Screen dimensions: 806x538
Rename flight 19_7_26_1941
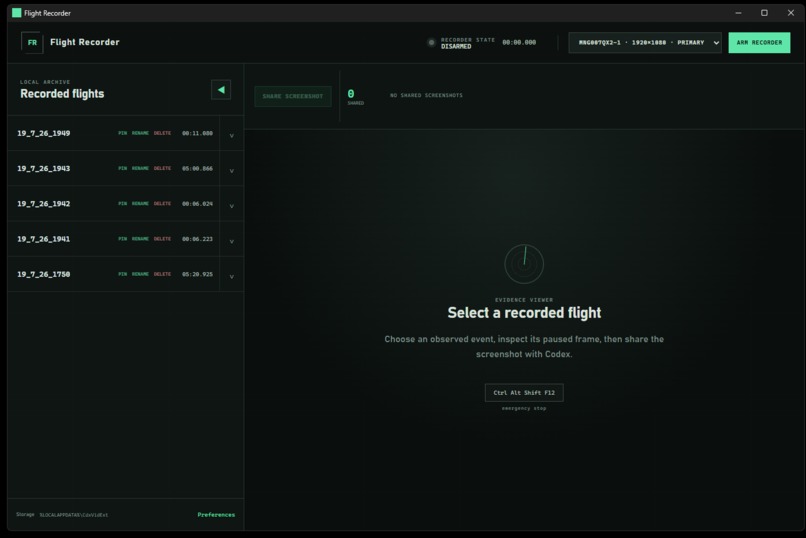140,239
